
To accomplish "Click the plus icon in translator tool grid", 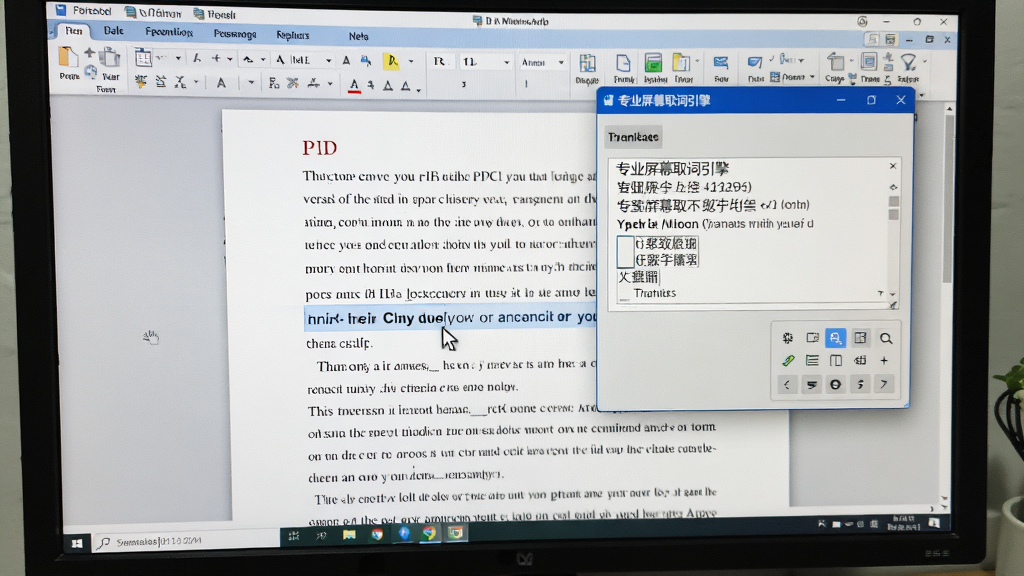I will click(884, 360).
